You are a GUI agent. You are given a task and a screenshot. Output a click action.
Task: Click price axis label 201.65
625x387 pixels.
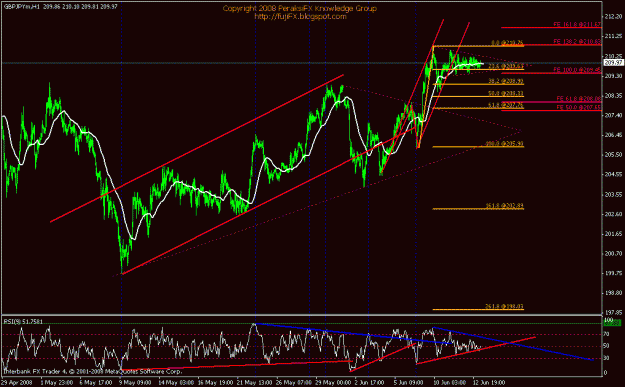click(614, 234)
